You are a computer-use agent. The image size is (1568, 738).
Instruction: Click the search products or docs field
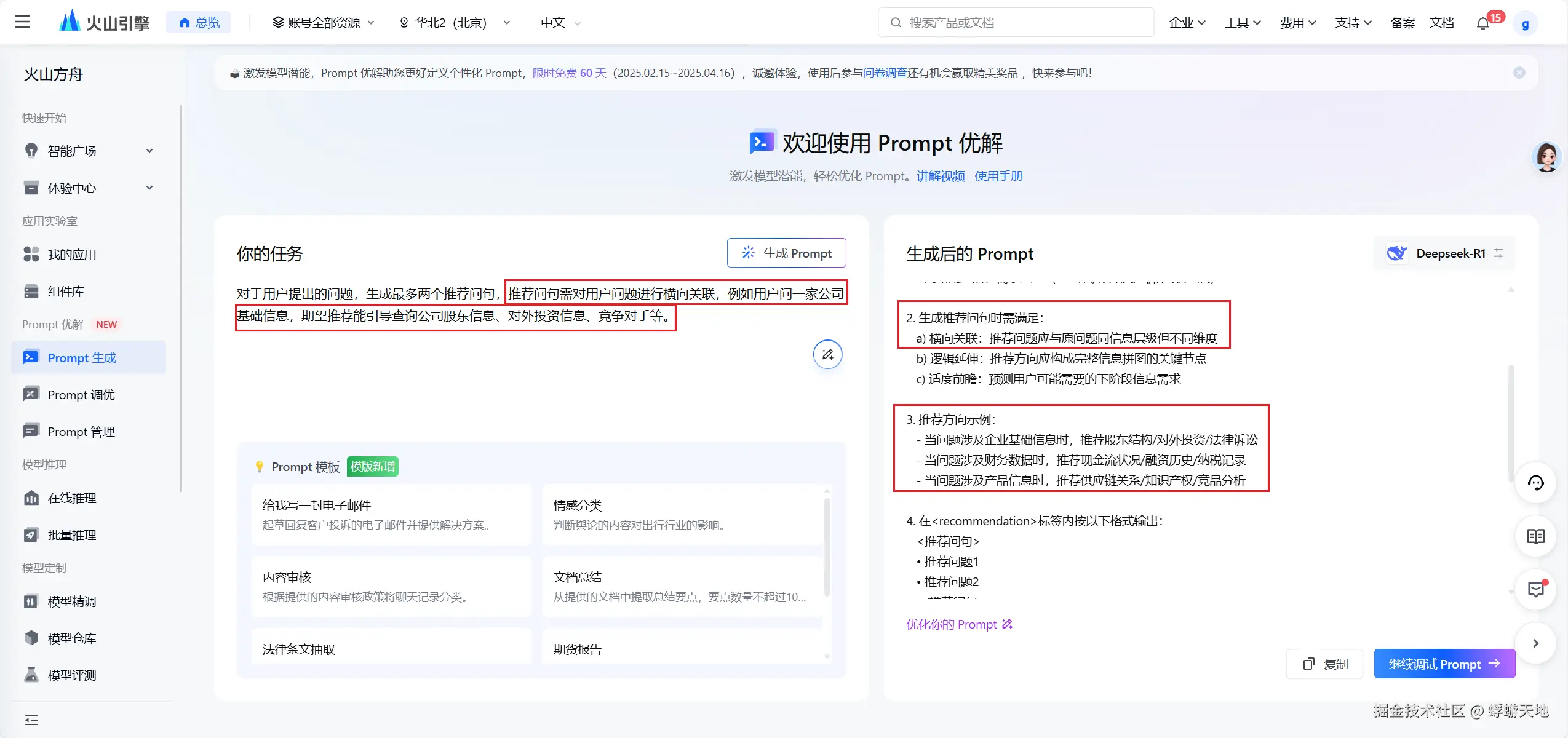tap(1015, 23)
